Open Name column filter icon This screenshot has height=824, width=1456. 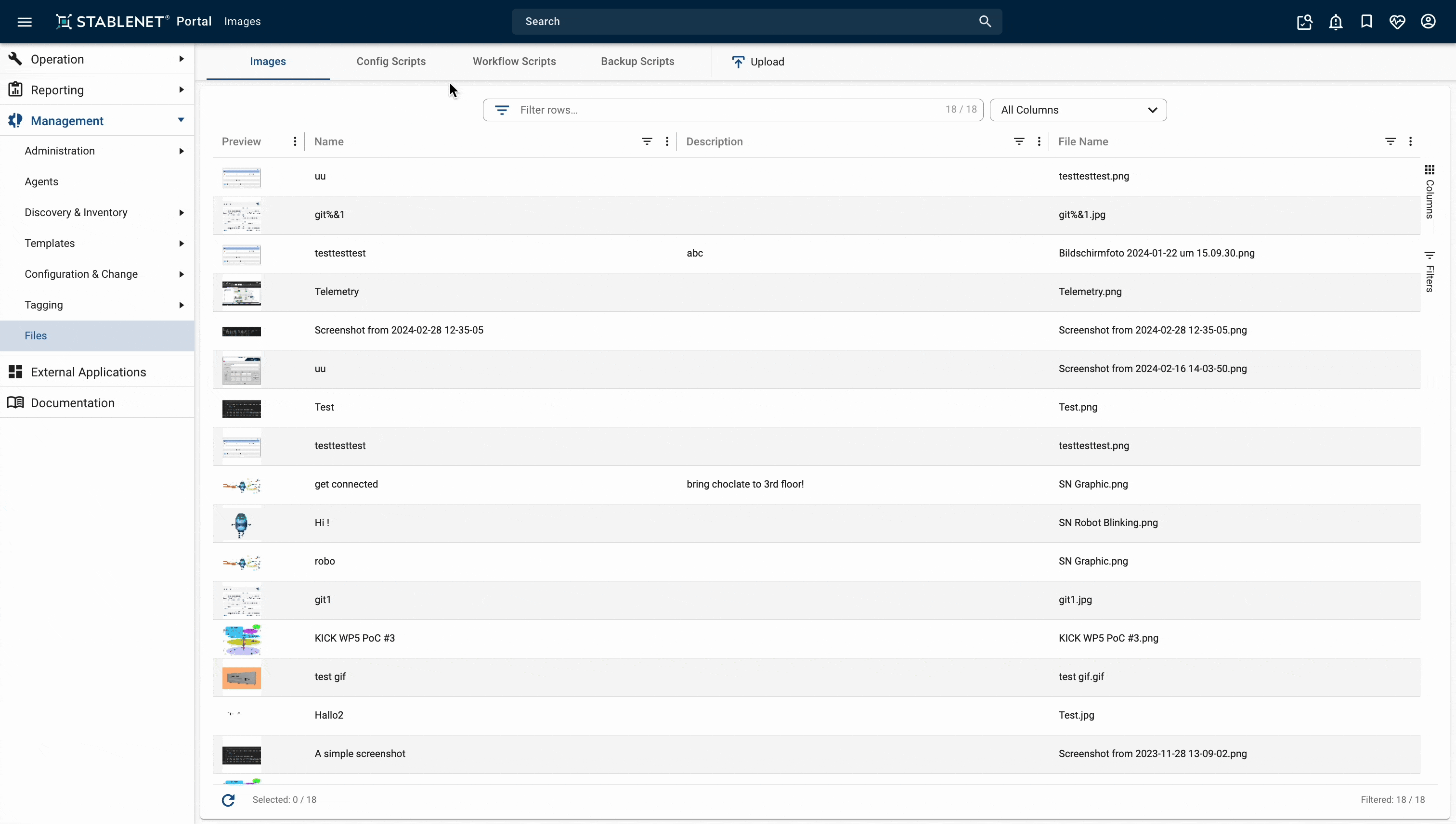coord(647,142)
